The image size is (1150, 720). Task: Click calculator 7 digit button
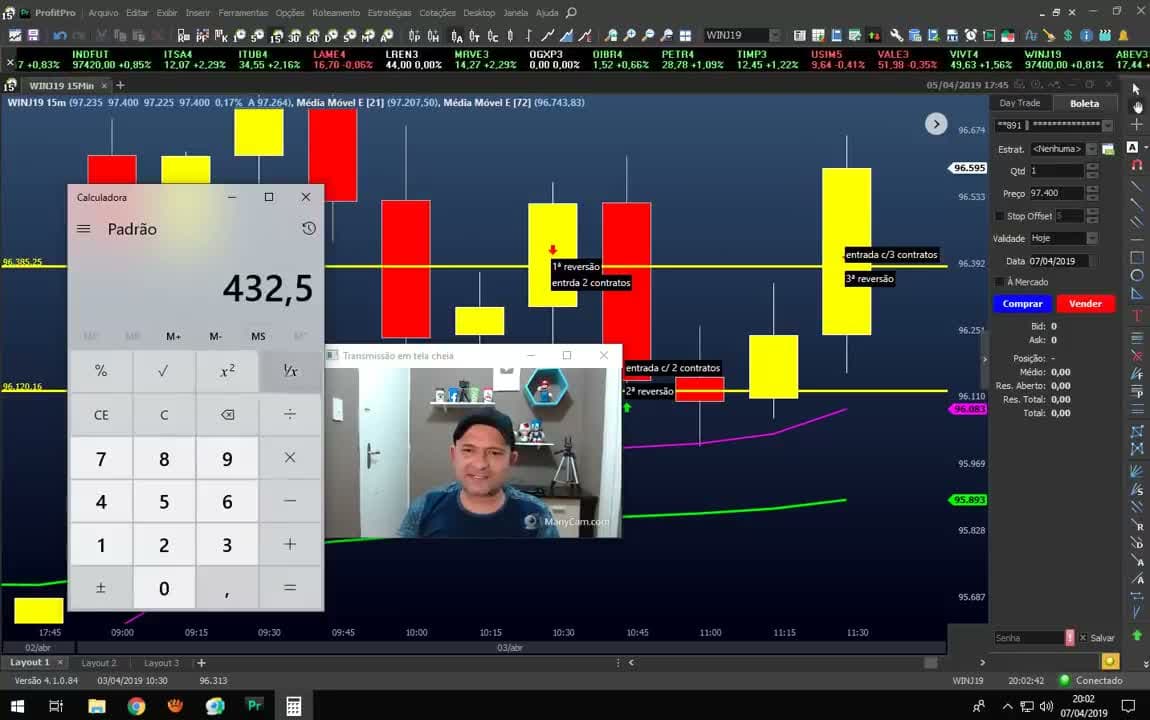[x=101, y=459]
